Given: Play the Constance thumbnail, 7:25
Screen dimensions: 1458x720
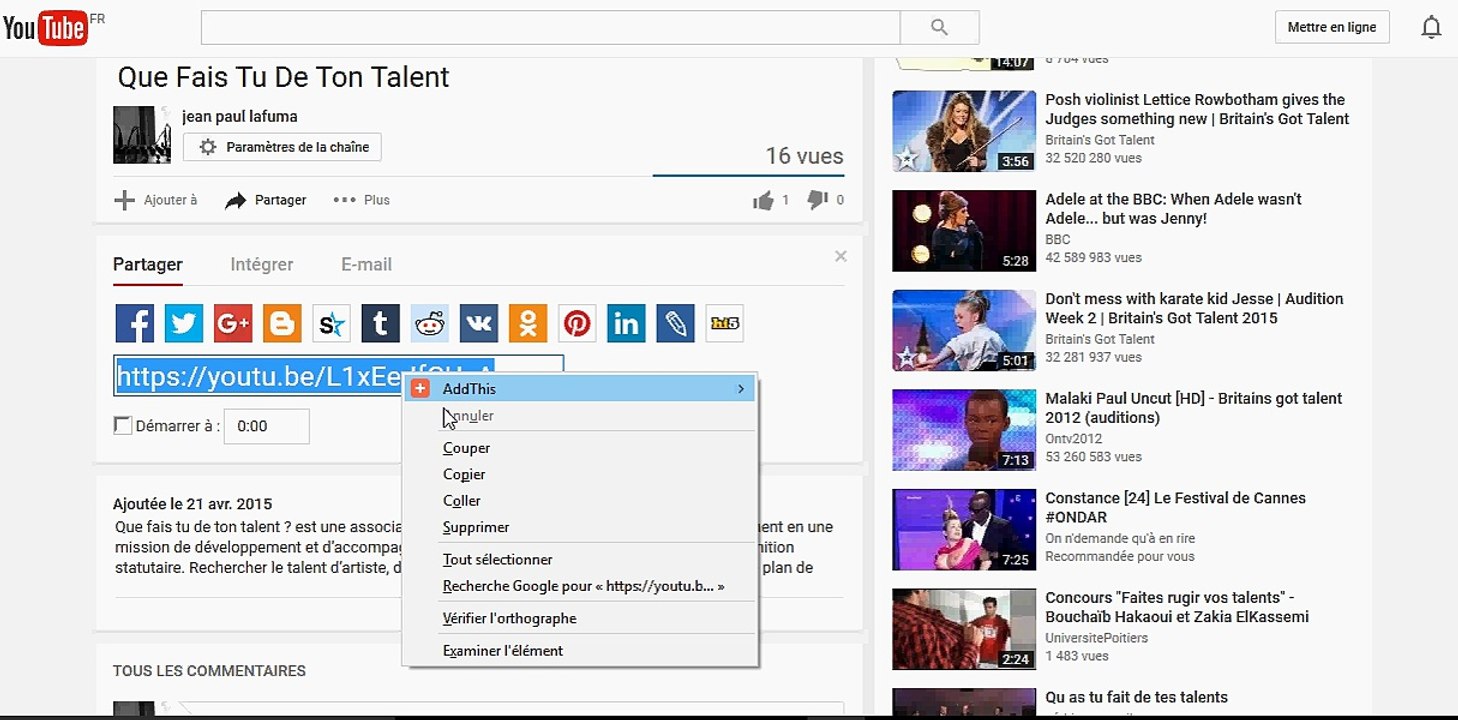Looking at the screenshot, I should (964, 529).
